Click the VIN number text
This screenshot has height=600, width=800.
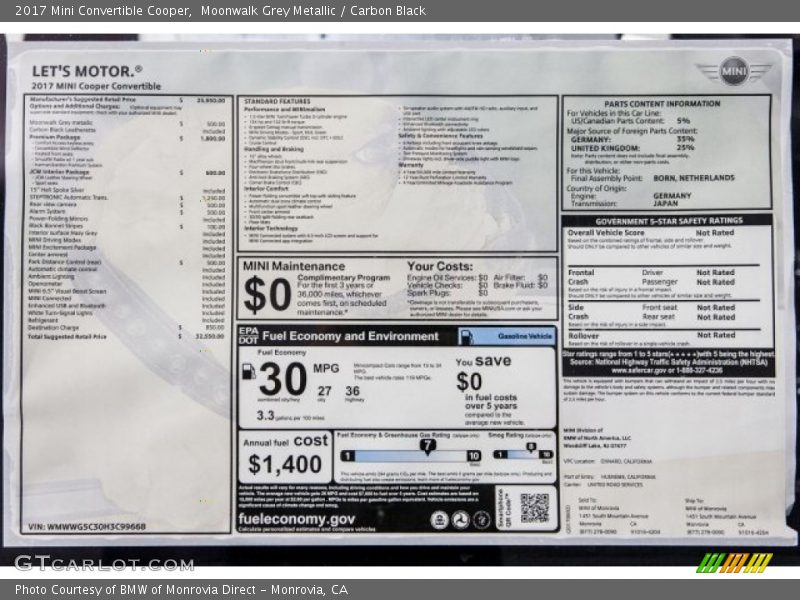[x=87, y=526]
